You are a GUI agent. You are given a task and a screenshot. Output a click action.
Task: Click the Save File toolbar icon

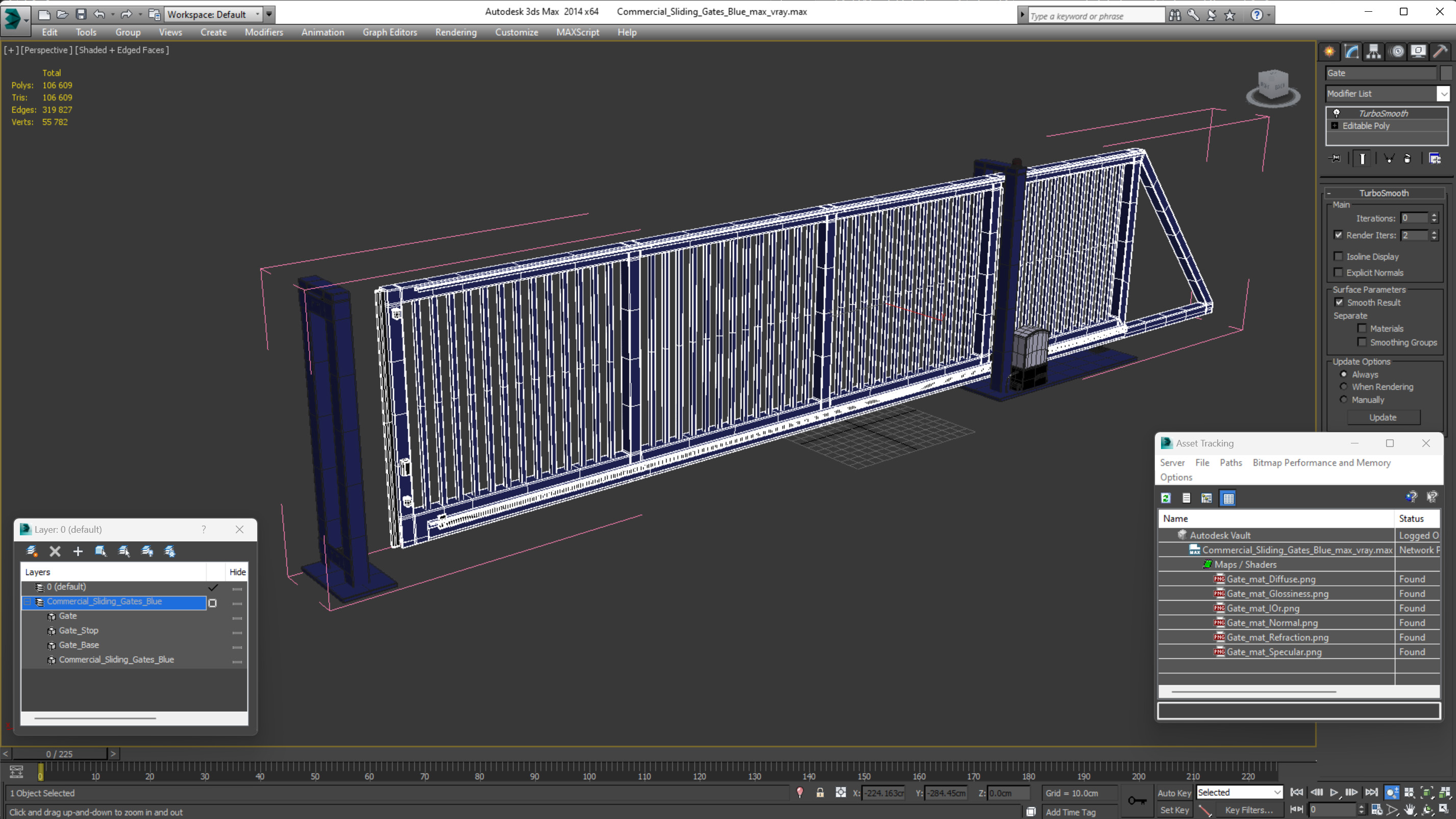(81, 14)
